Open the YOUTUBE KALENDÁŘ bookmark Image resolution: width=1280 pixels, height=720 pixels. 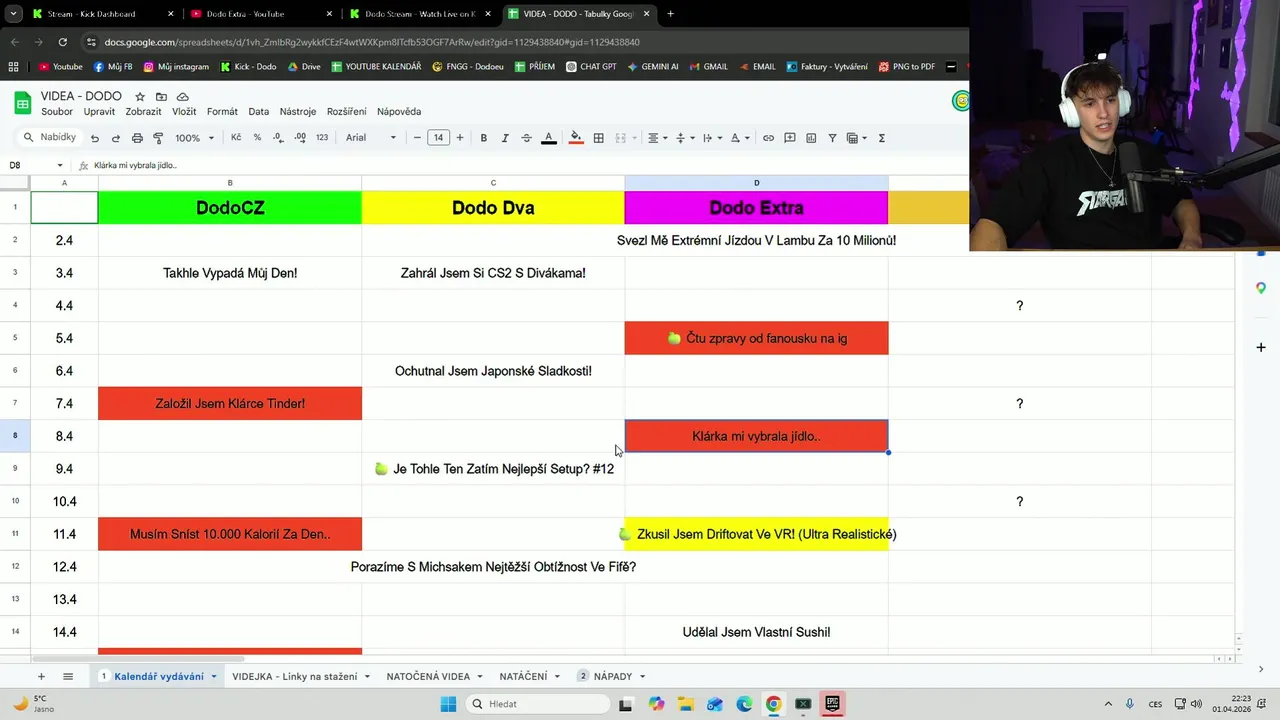coord(378,67)
